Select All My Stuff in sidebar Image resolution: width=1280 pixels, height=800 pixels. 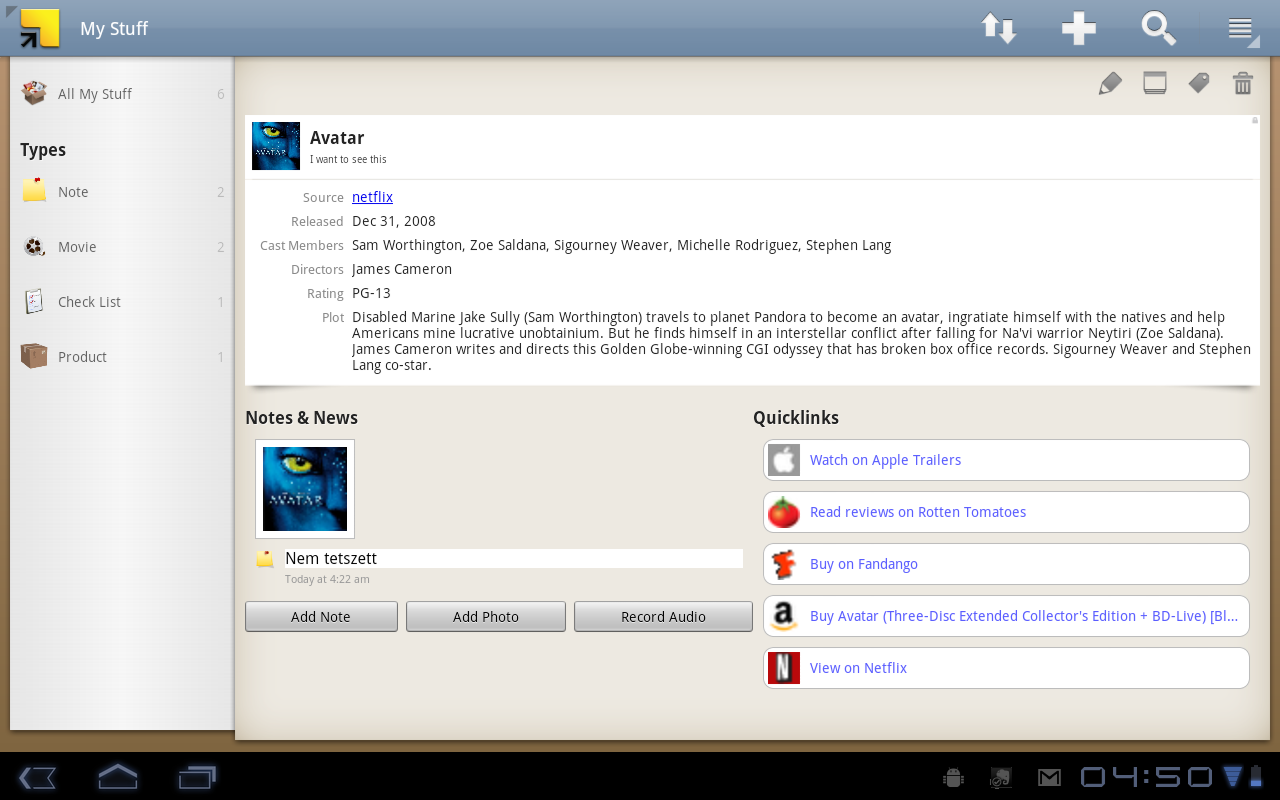tap(122, 94)
